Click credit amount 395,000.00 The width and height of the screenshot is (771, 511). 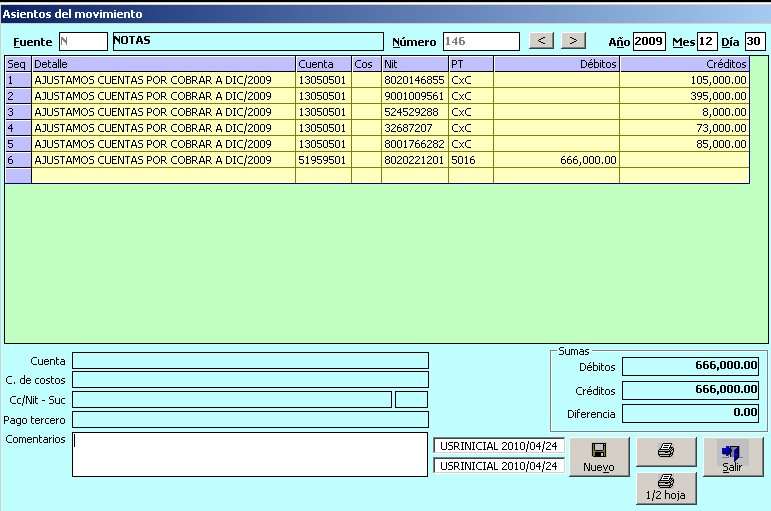click(x=685, y=96)
